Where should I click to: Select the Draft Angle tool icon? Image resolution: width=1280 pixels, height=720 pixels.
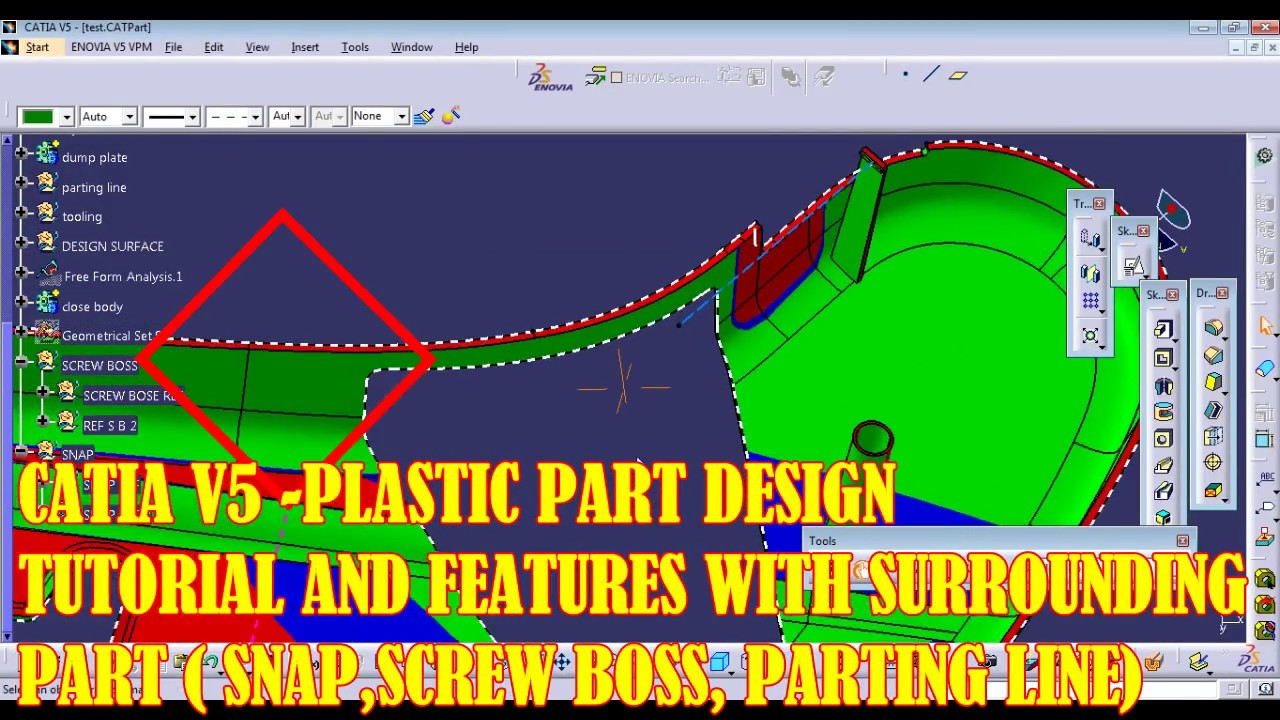pyautogui.click(x=1213, y=382)
